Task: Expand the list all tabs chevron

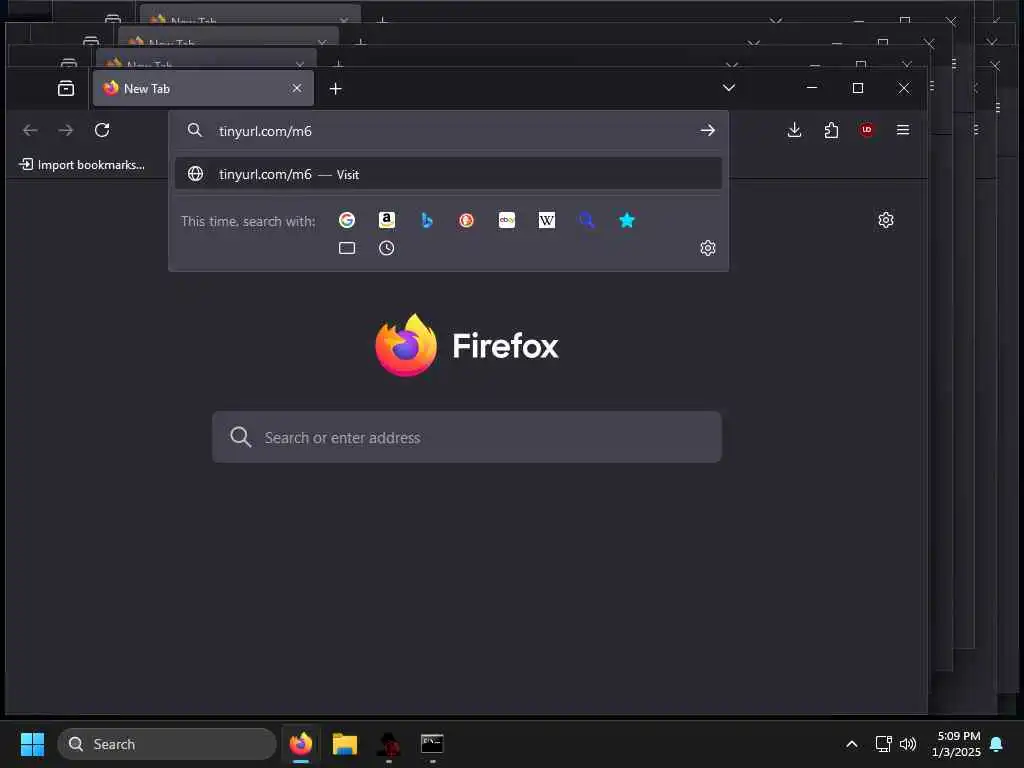Action: click(729, 88)
